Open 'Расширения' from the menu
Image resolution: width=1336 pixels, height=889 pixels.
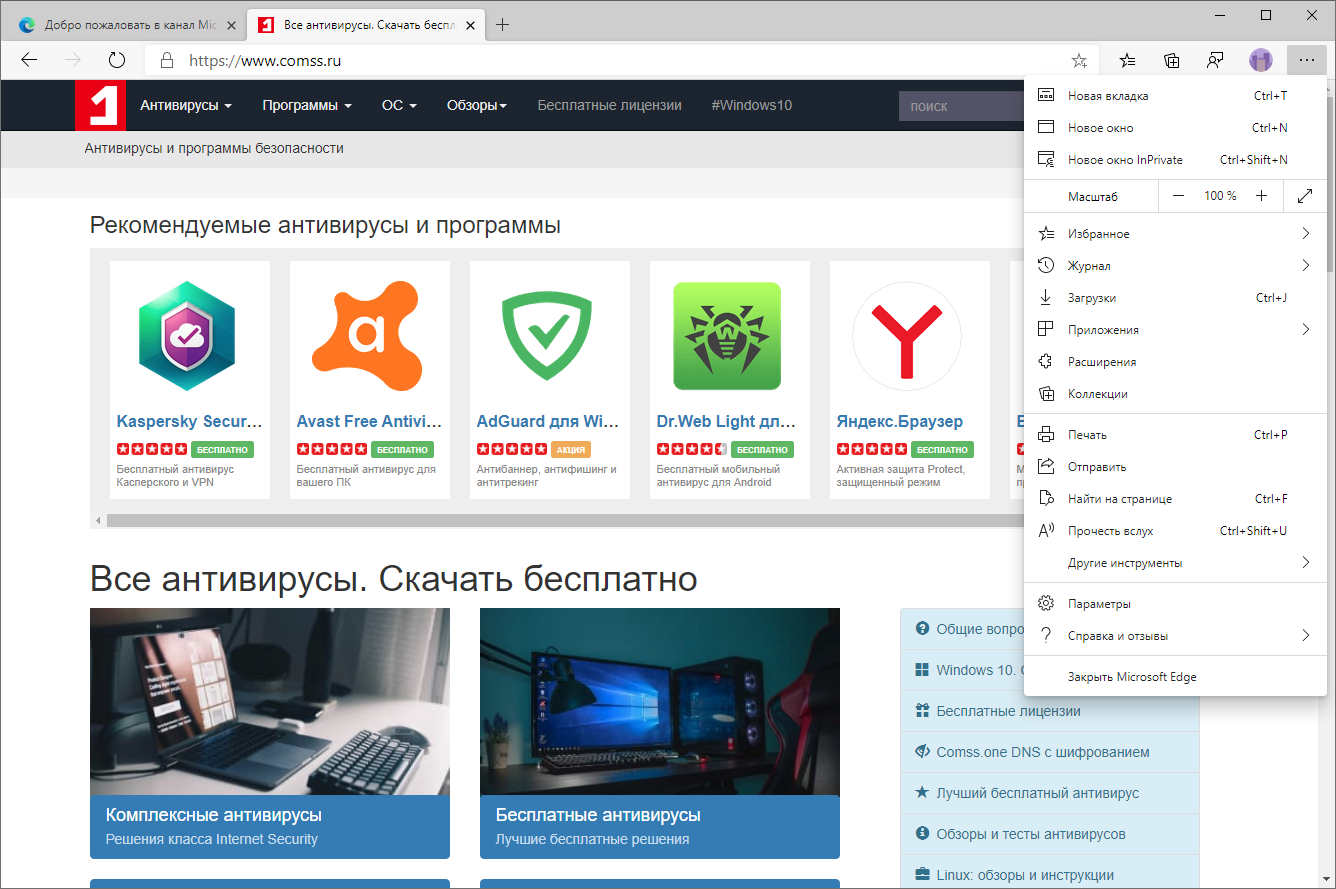1175,362
